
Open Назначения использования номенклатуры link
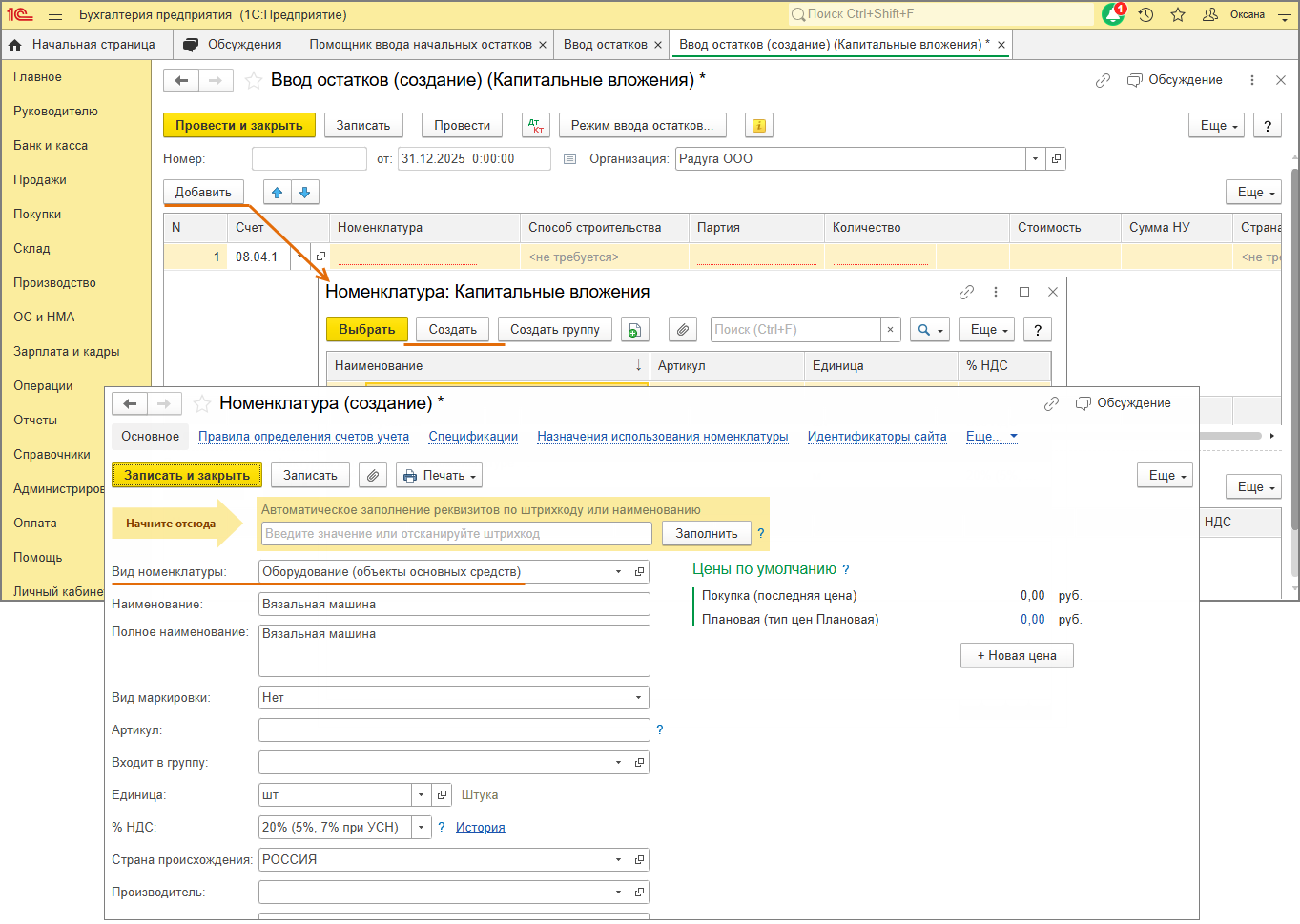(x=663, y=437)
